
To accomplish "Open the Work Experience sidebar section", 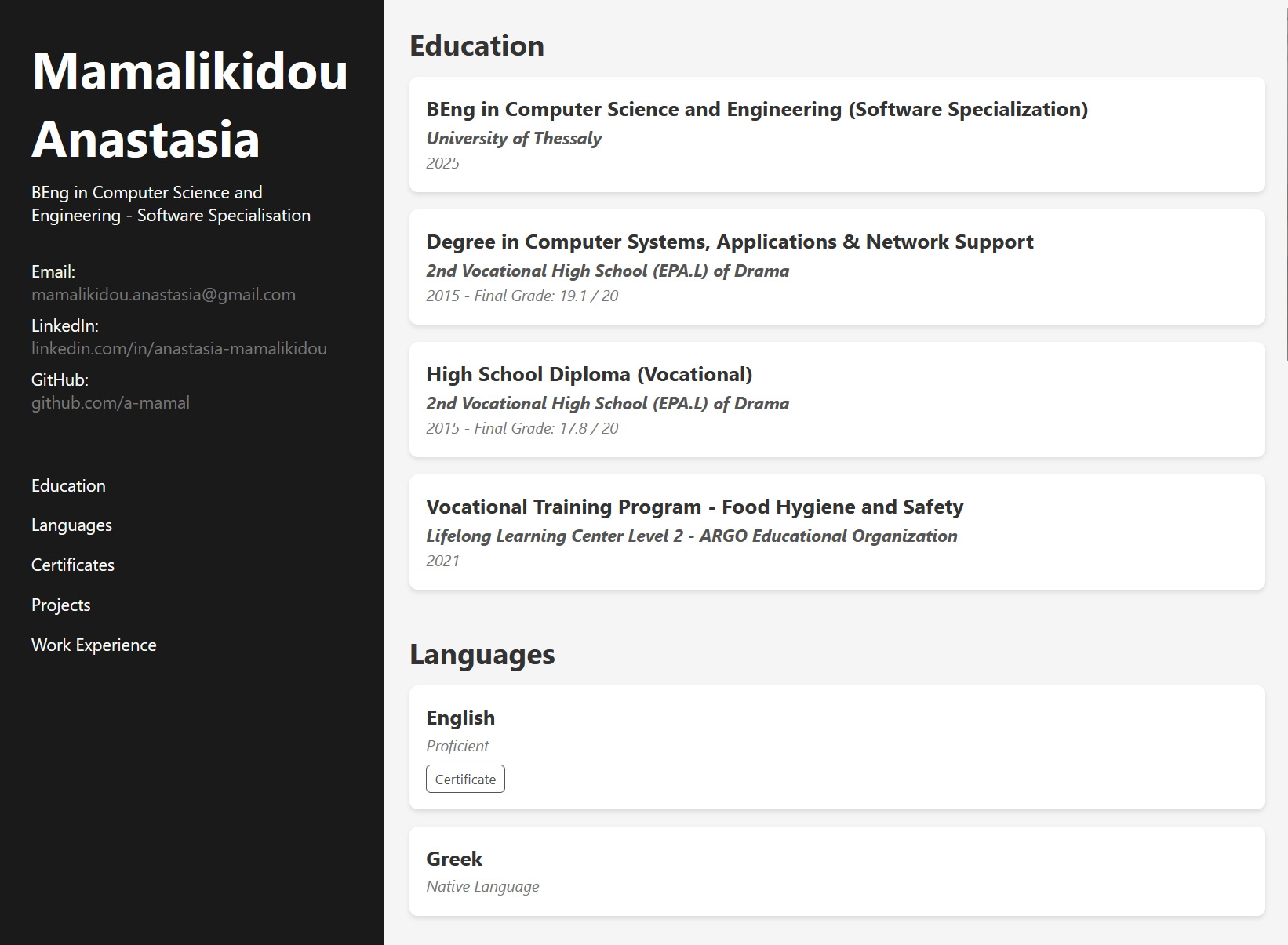I will (93, 645).
